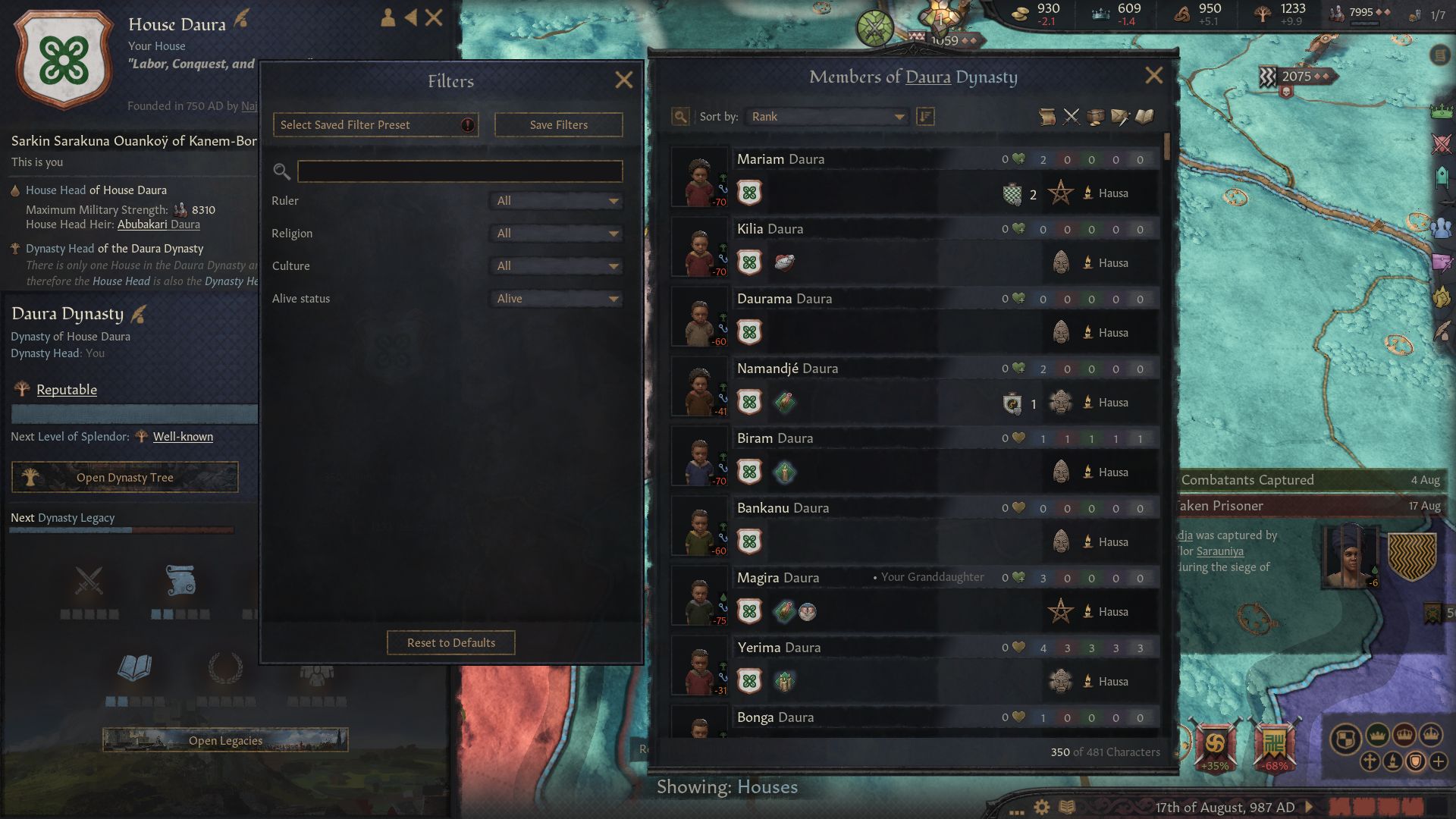This screenshot has width=1456, height=819.
Task: Click the Open Legacies button
Action: (225, 741)
